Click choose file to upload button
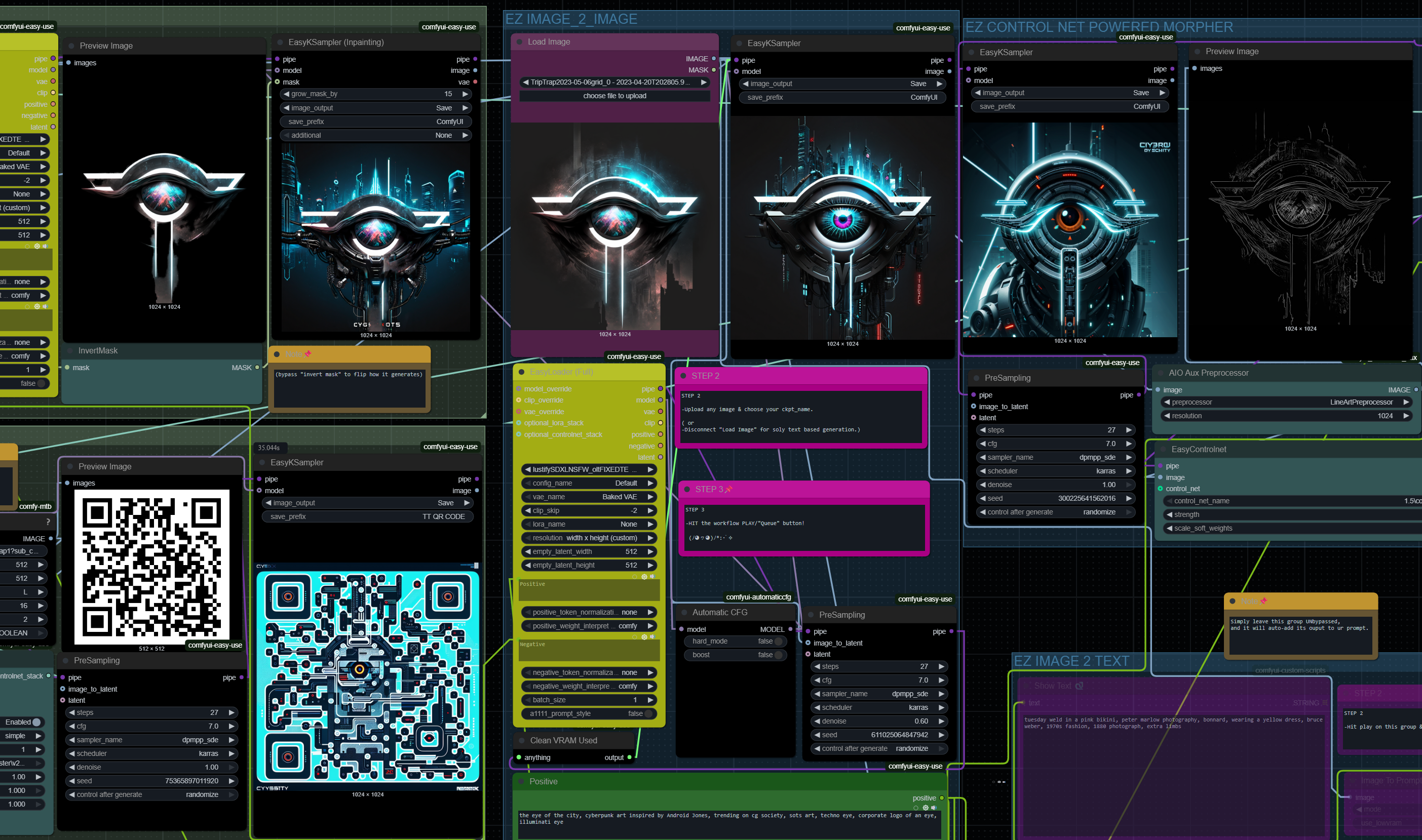 pyautogui.click(x=614, y=96)
